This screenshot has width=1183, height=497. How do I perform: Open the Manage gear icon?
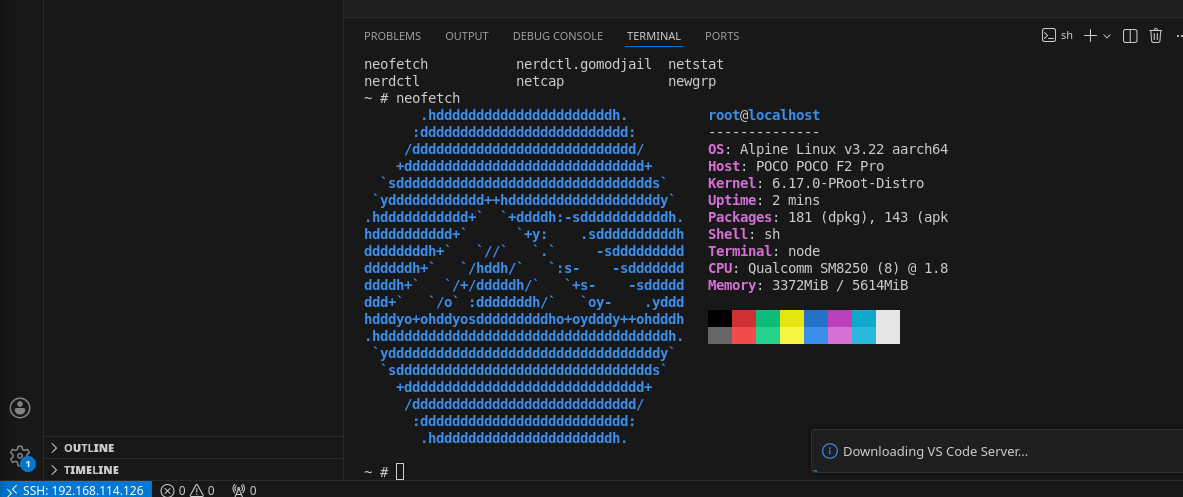(x=20, y=456)
